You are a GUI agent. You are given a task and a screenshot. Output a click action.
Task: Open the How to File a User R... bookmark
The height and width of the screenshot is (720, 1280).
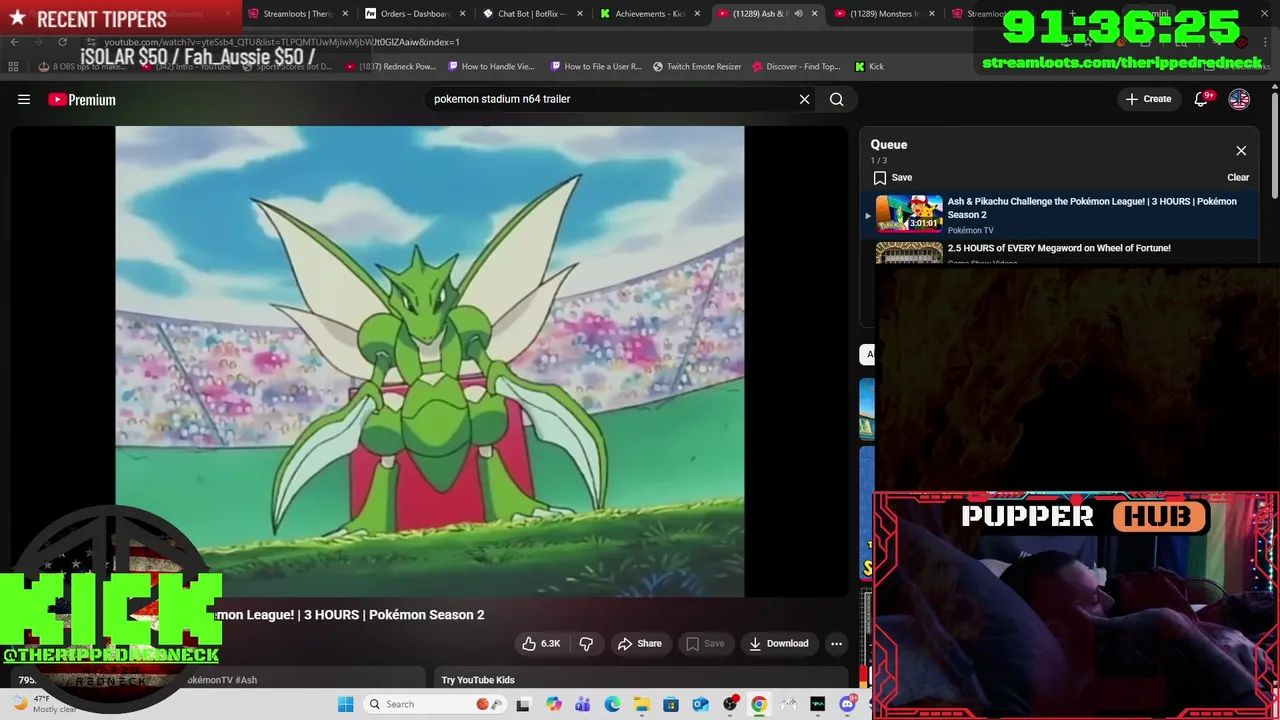tap(595, 66)
